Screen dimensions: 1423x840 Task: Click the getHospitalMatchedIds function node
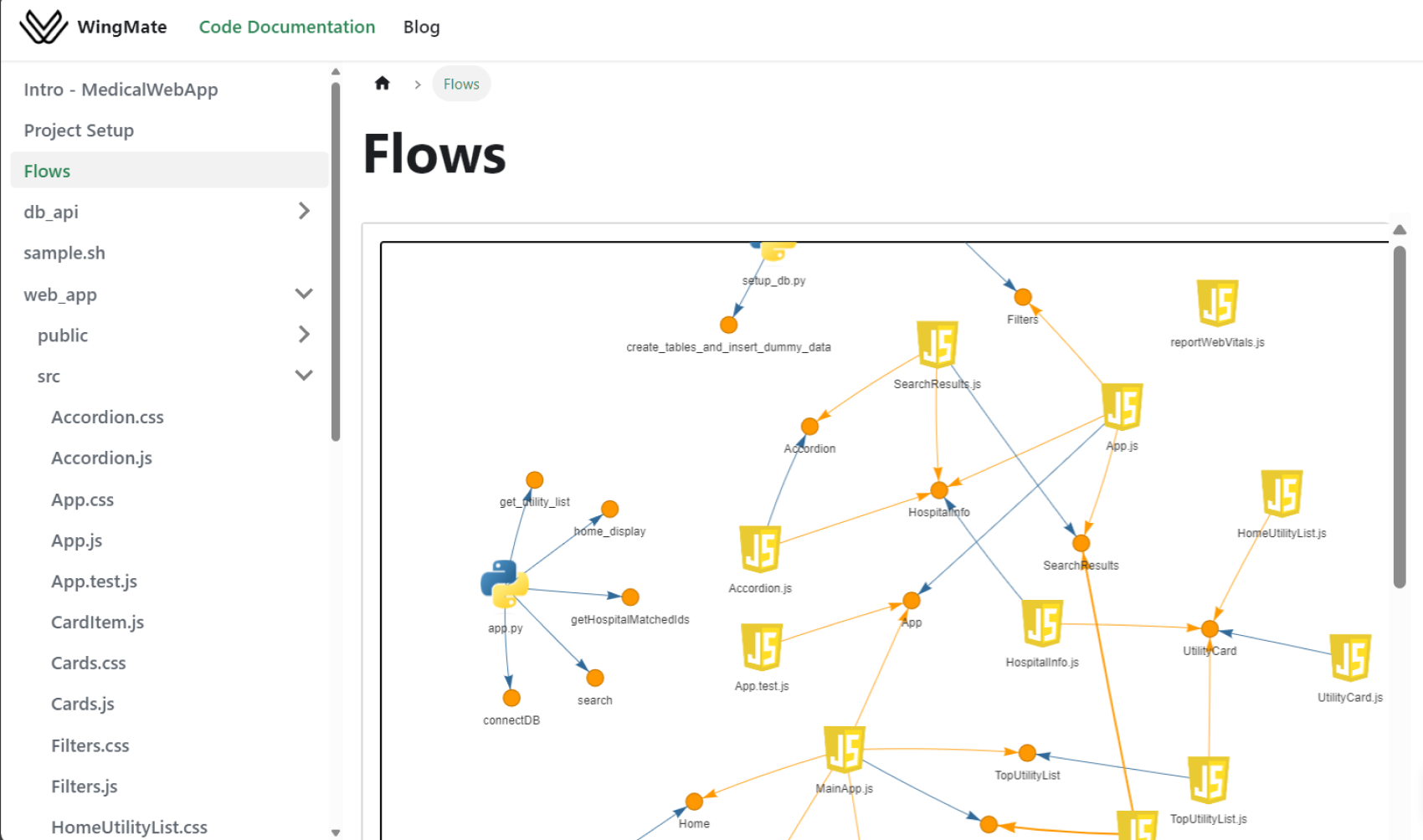click(x=630, y=597)
